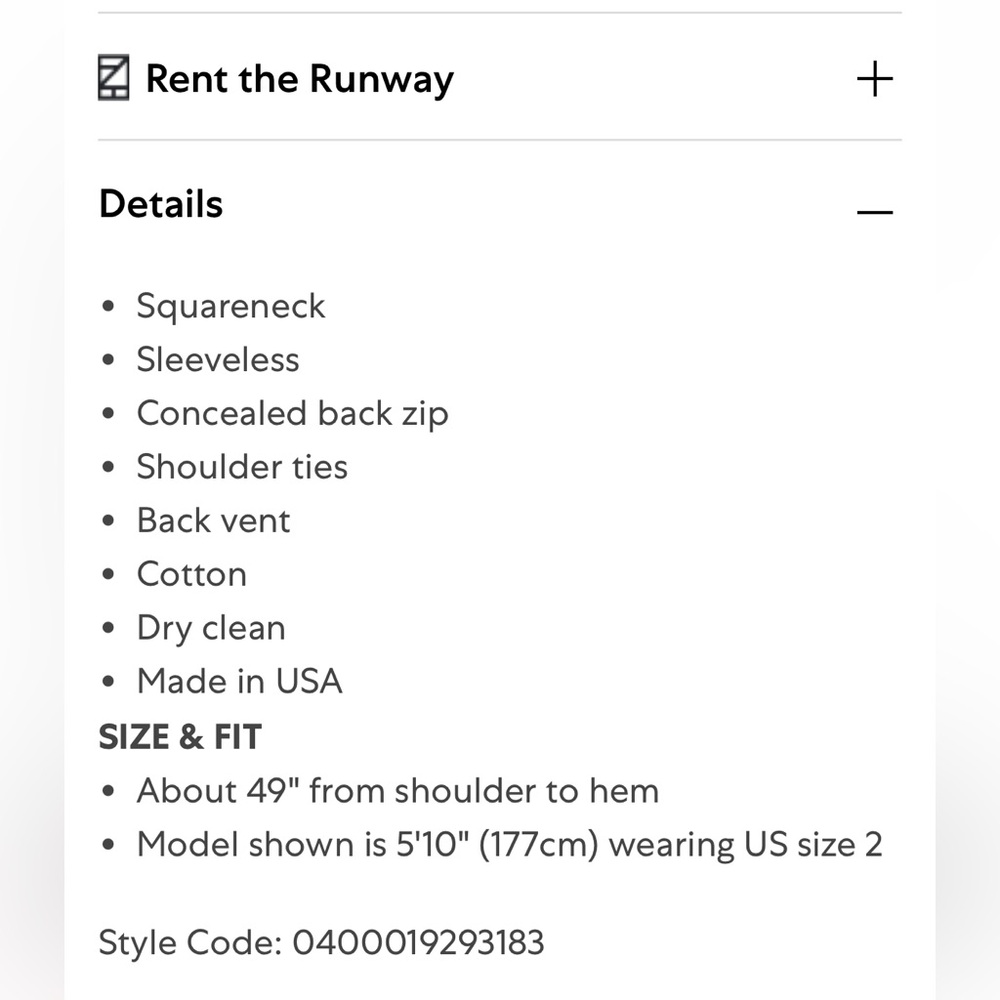The width and height of the screenshot is (1000, 1000).
Task: Select the Shoulder ties detail
Action: click(242, 467)
